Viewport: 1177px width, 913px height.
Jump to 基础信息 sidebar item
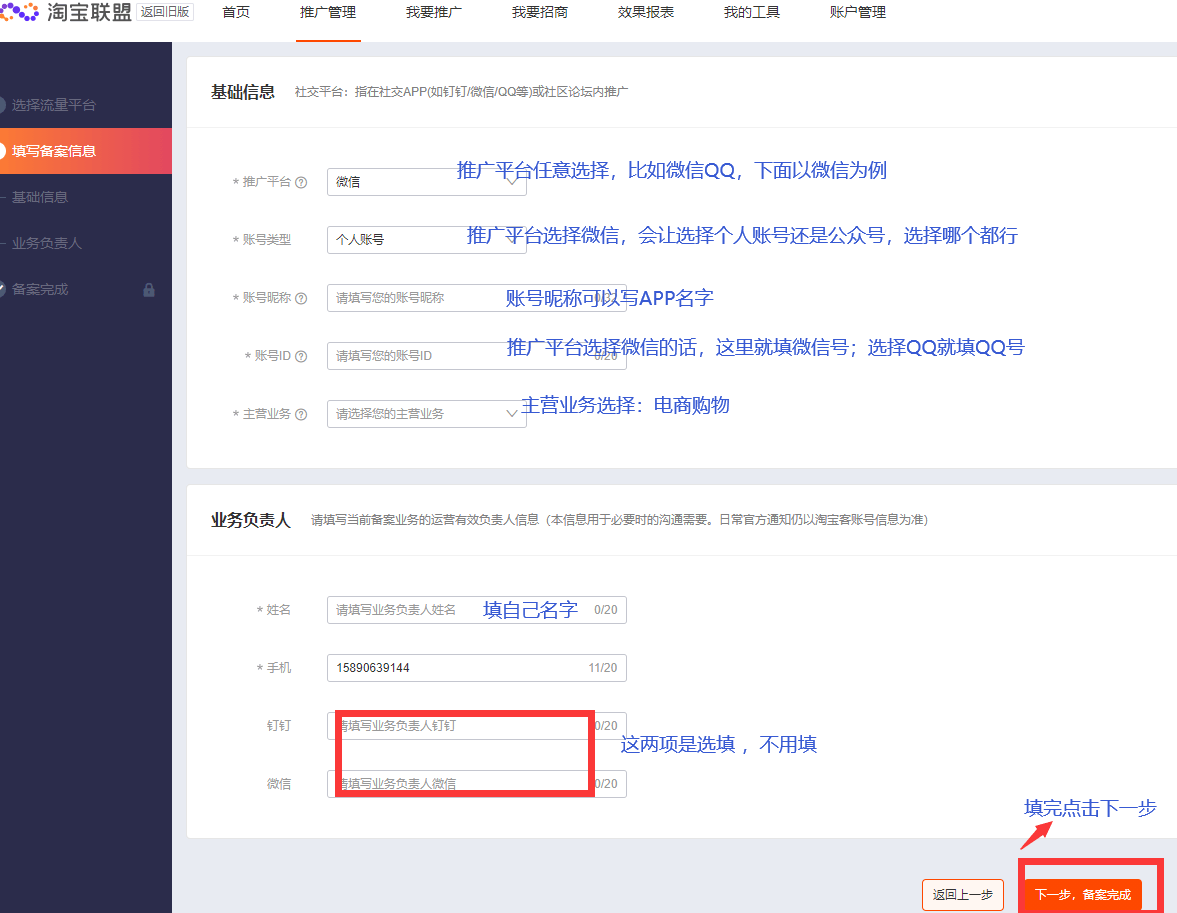[x=40, y=197]
